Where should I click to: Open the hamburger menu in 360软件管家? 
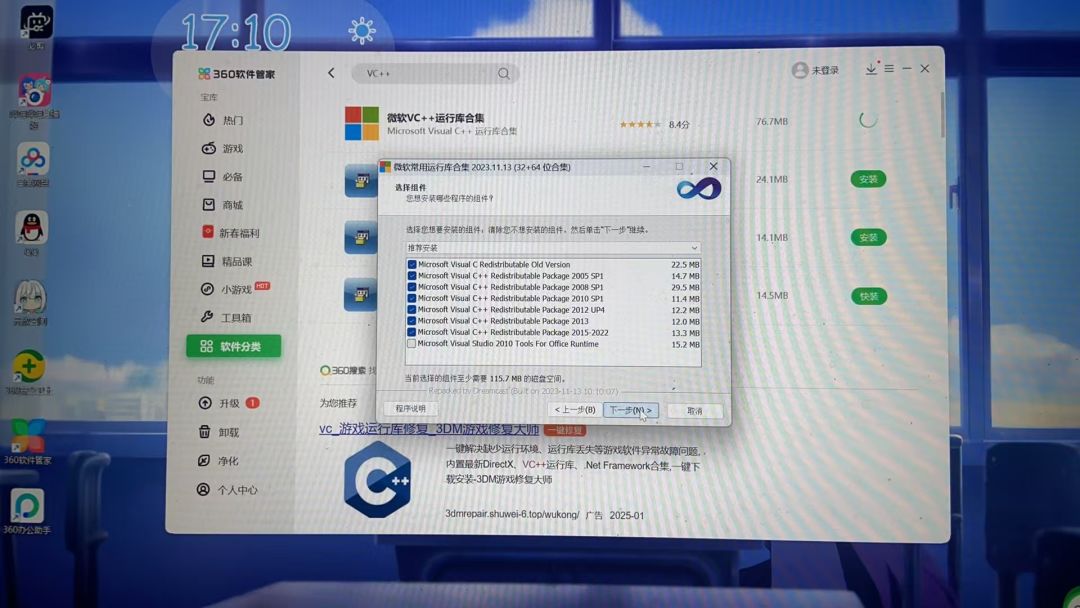[x=889, y=68]
